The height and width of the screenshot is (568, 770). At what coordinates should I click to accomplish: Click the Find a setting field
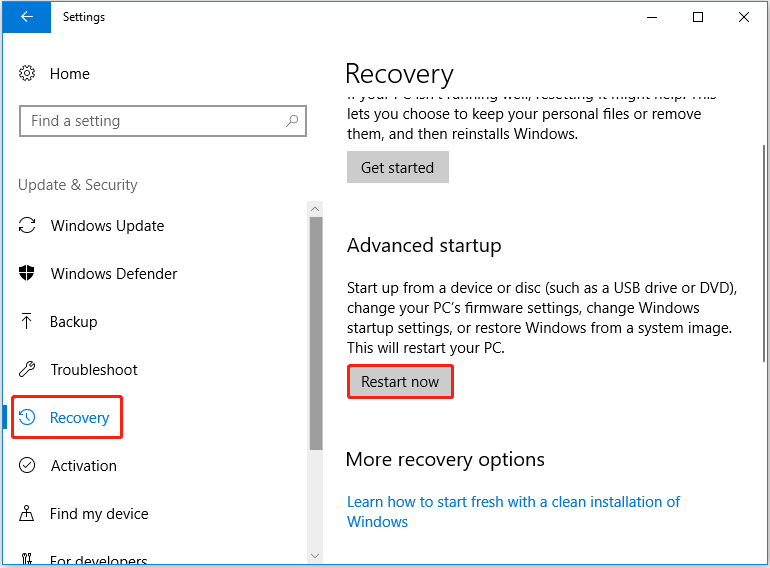click(163, 121)
